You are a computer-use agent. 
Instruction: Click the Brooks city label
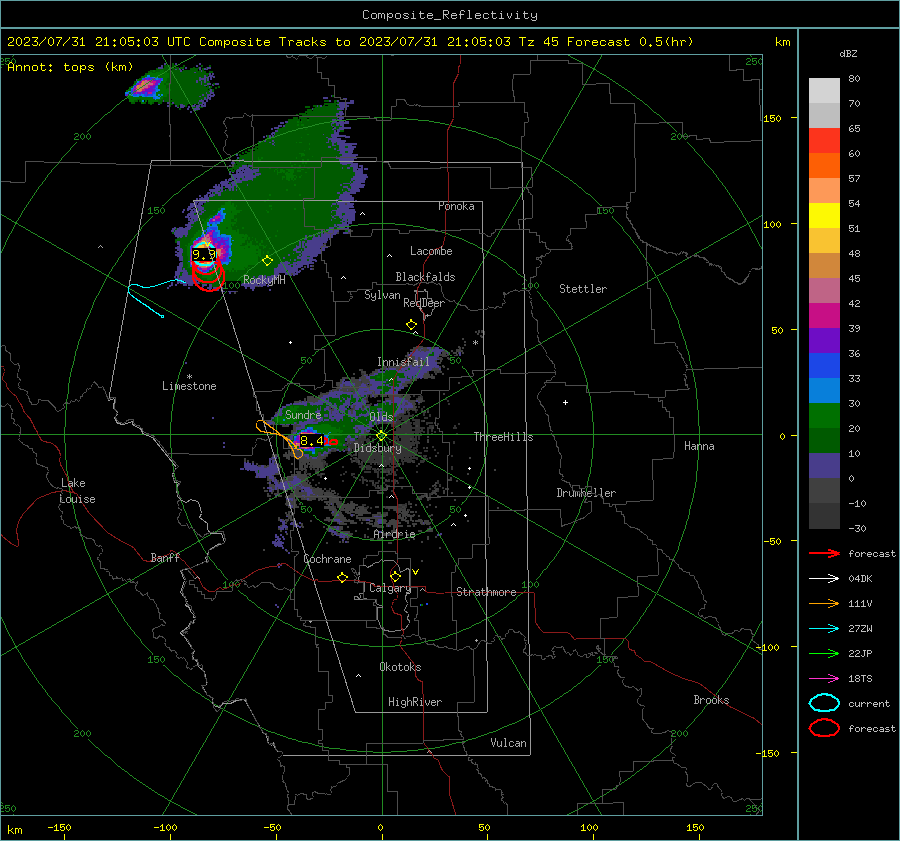tap(711, 700)
